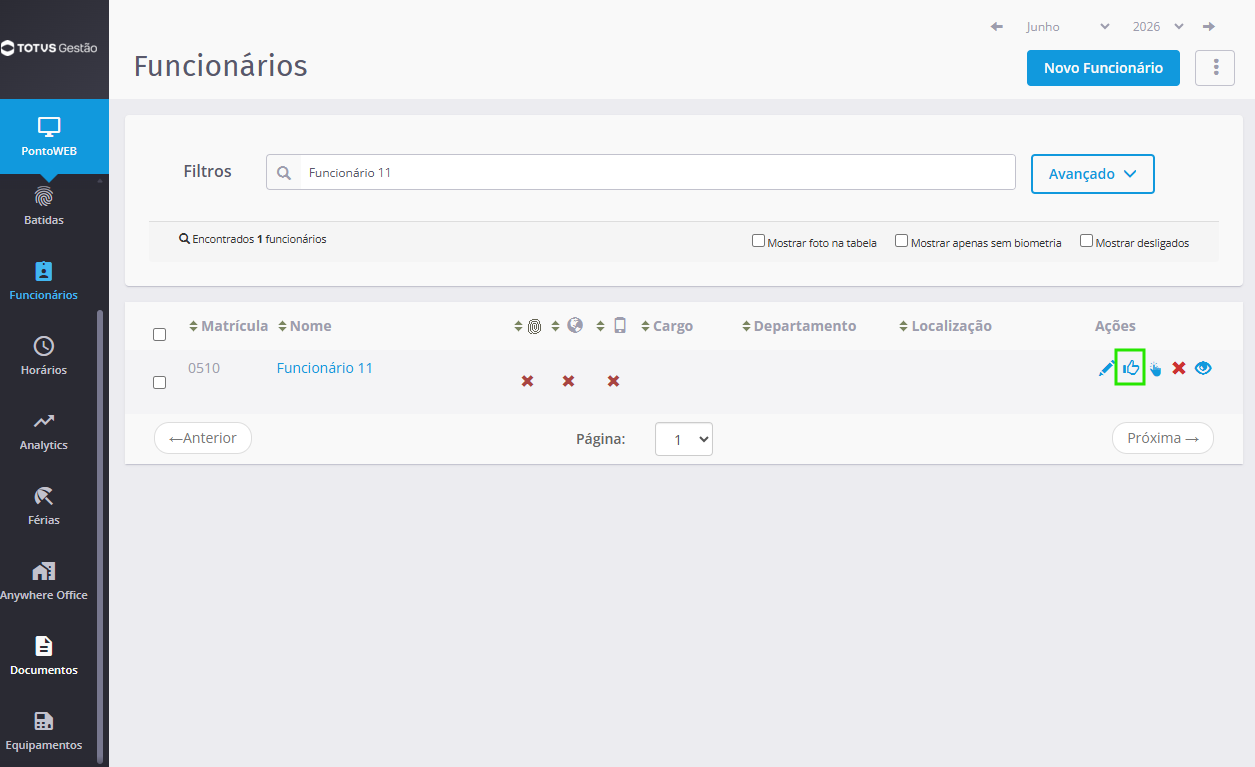Sort table by Departamento column

click(x=799, y=326)
